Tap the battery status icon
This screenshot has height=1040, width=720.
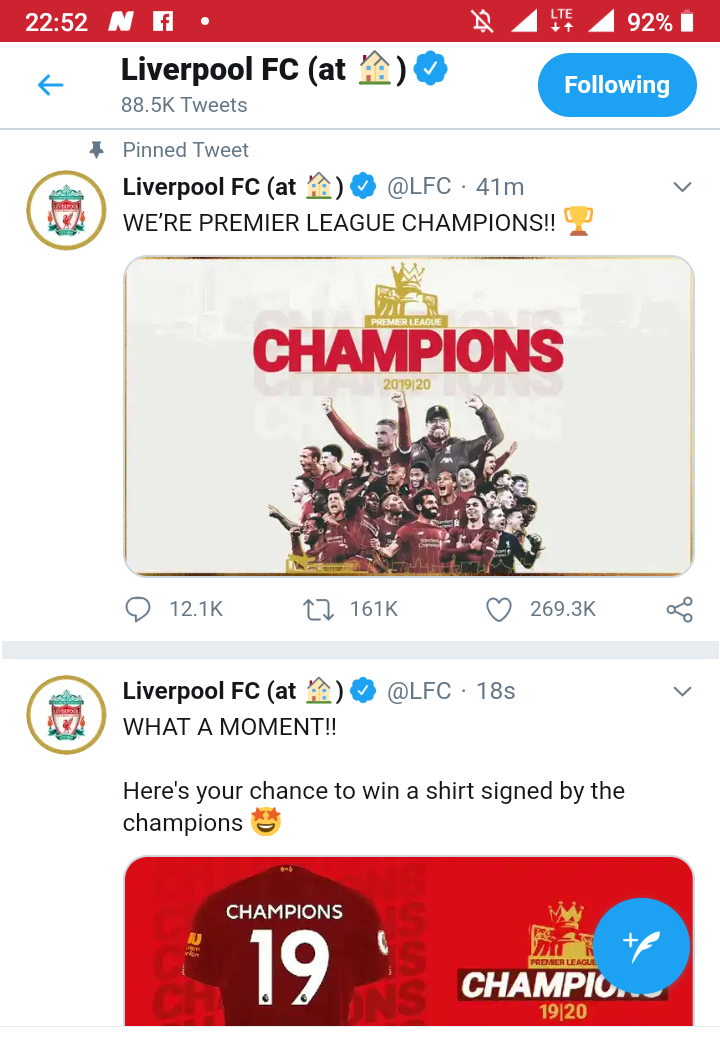coord(687,21)
